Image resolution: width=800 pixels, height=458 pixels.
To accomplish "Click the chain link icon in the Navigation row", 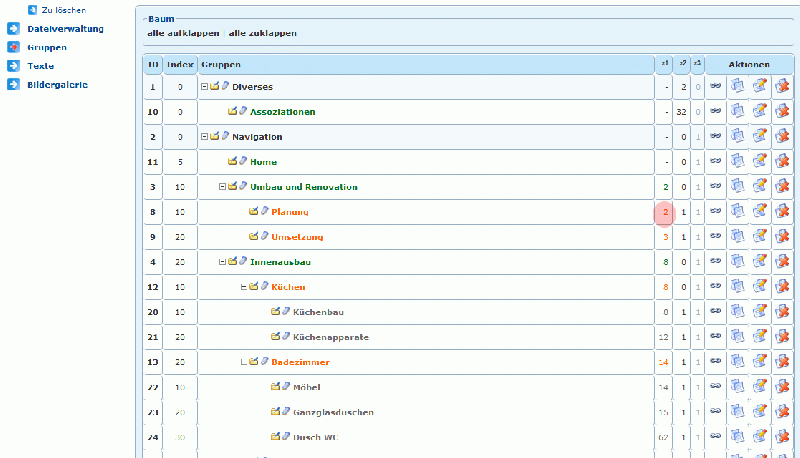I will click(715, 136).
